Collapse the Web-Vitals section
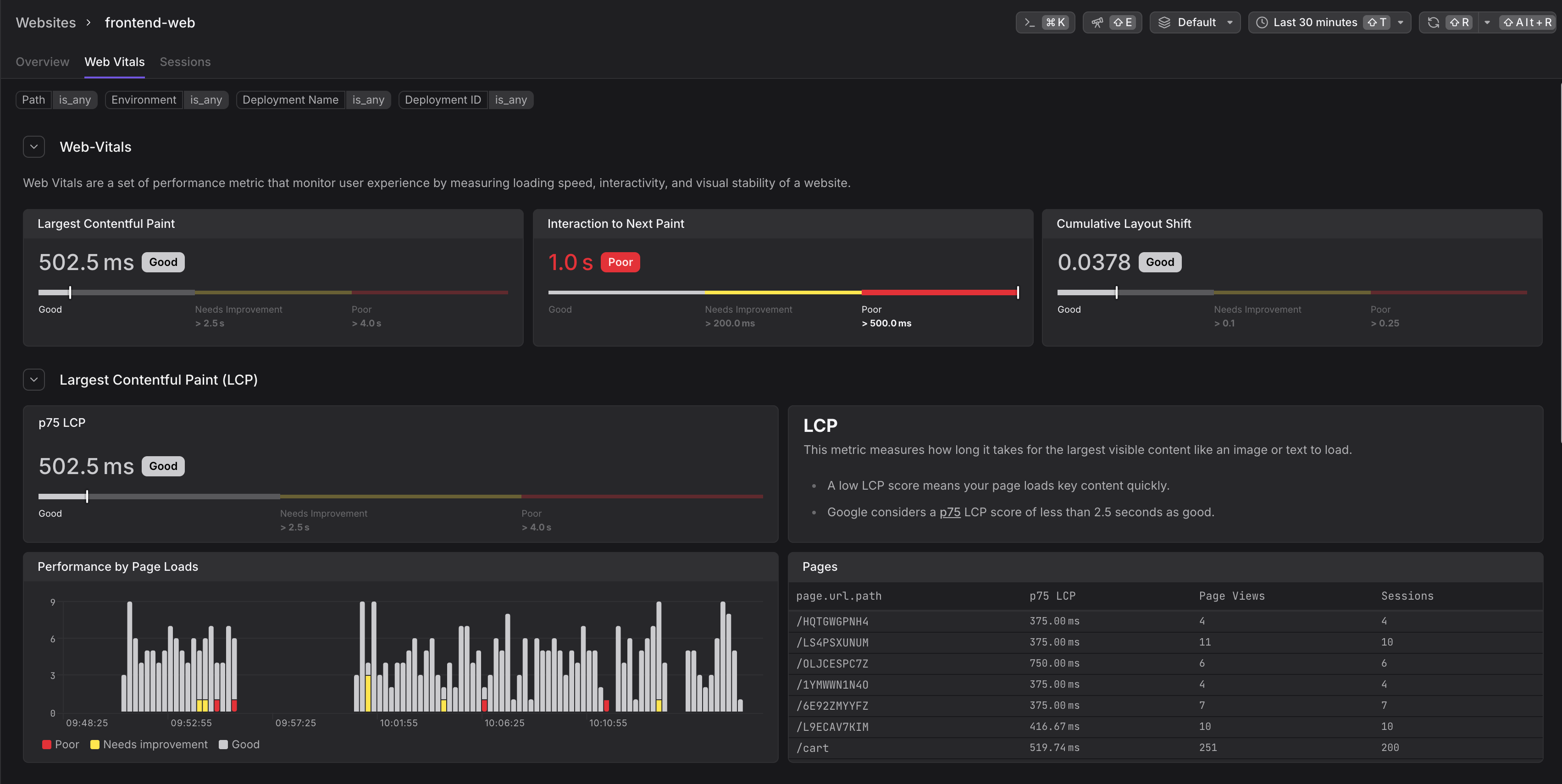 34,147
